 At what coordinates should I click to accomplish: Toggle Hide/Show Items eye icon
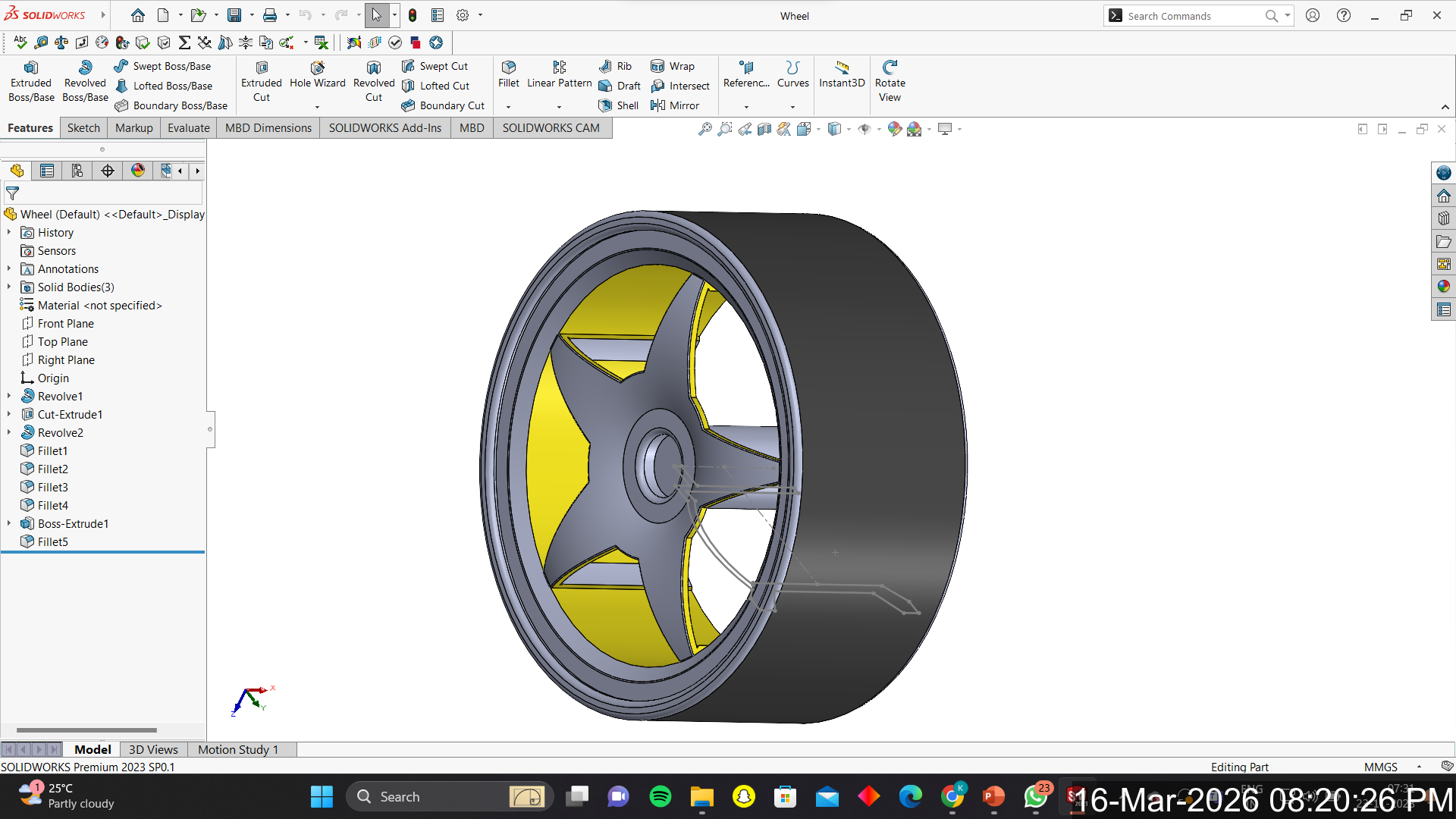pos(864,129)
